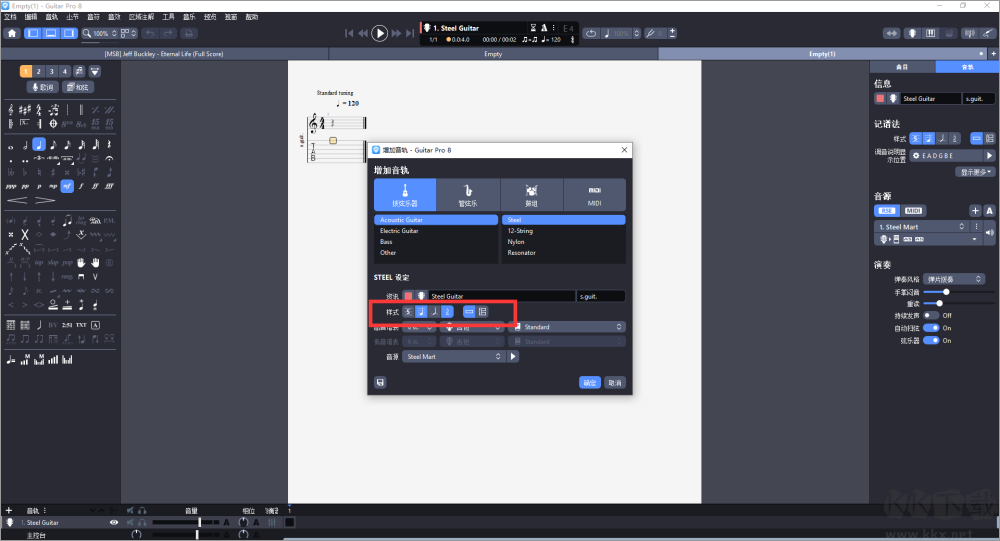Choose Bass in instrument list
The height and width of the screenshot is (541, 1000).
[x=436, y=242]
